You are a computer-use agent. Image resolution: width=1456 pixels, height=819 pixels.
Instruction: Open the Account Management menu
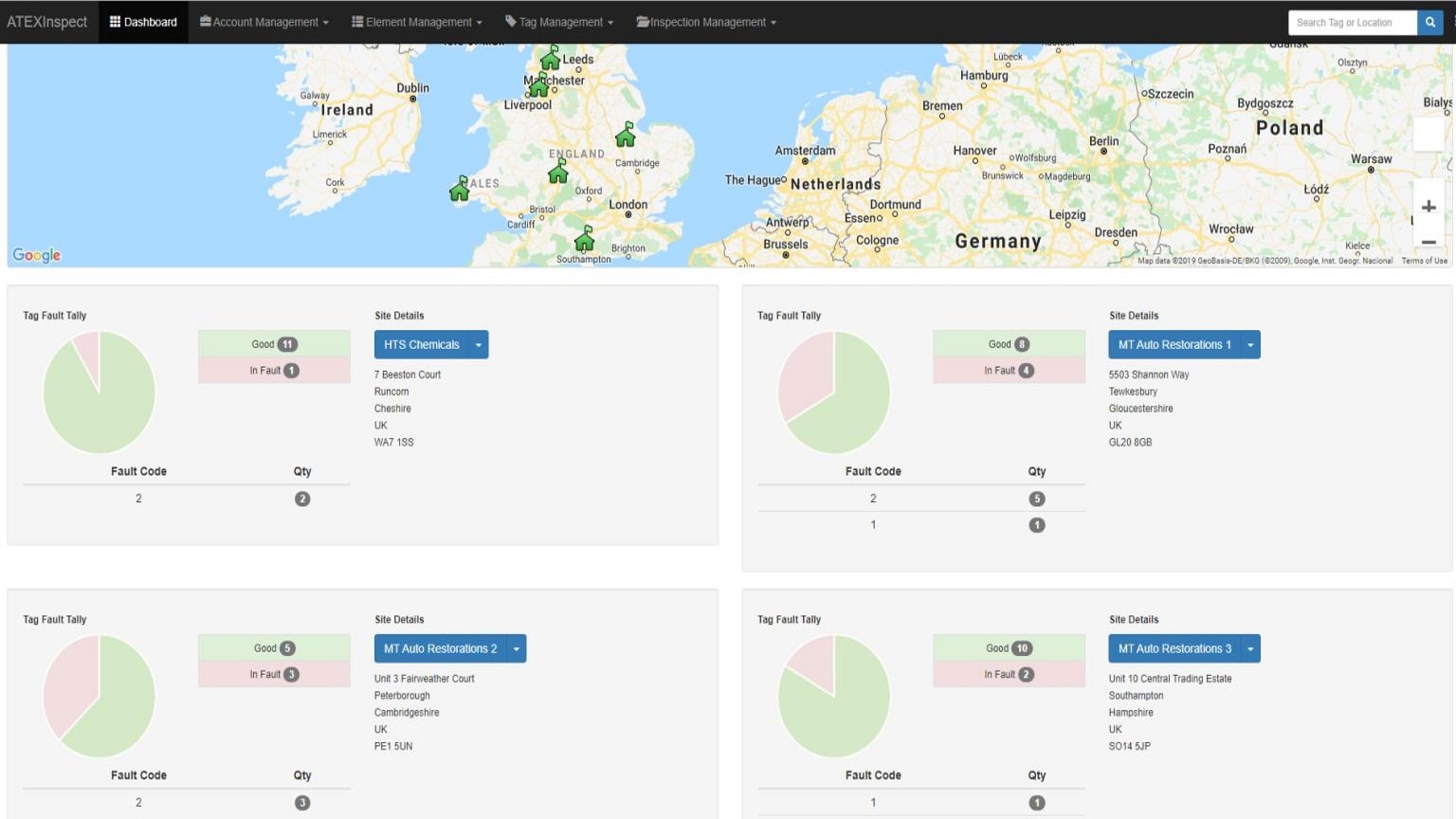264,22
